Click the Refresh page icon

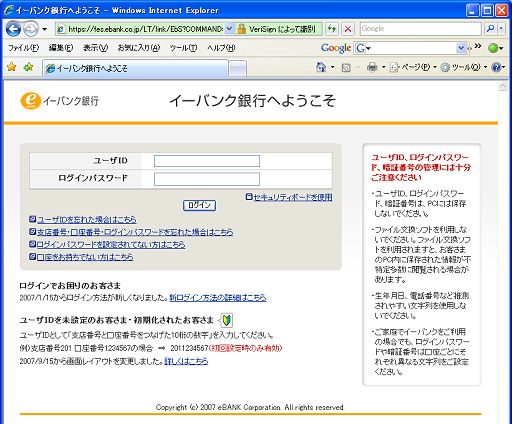(x=332, y=29)
